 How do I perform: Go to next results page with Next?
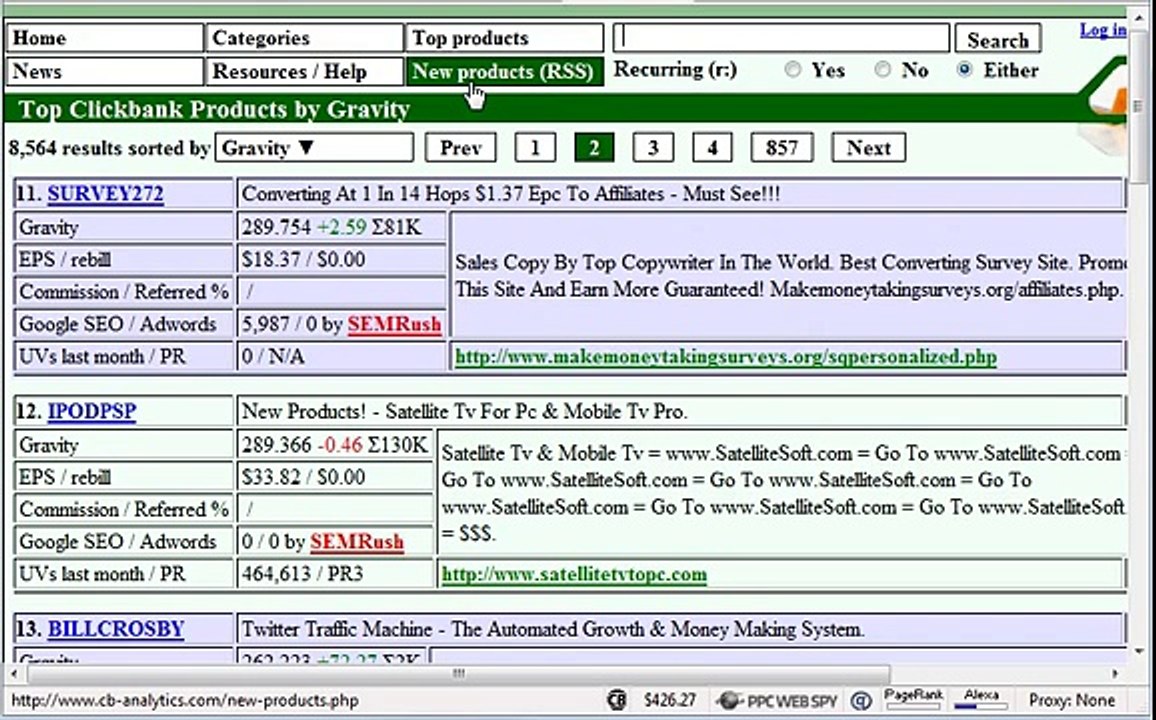pos(868,148)
